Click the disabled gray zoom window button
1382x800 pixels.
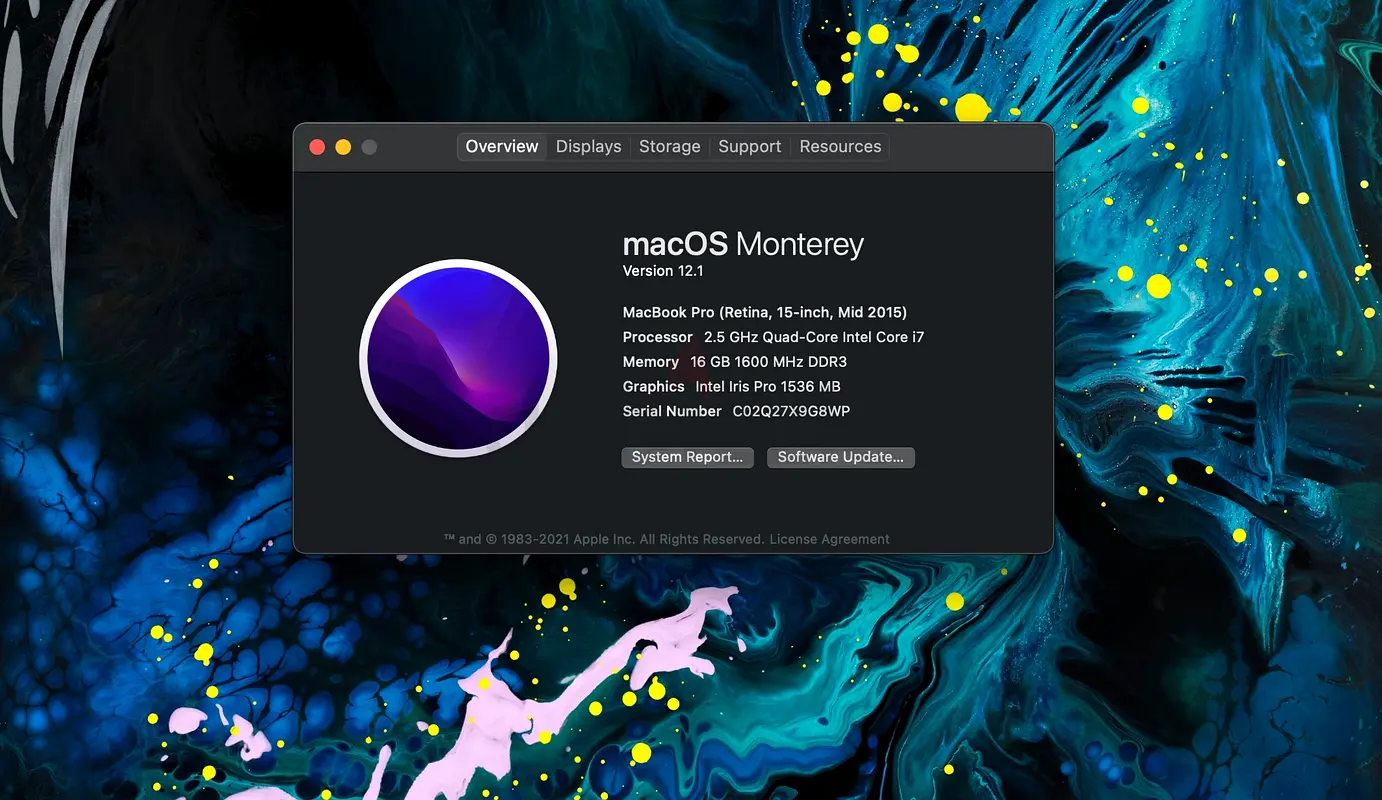(369, 147)
